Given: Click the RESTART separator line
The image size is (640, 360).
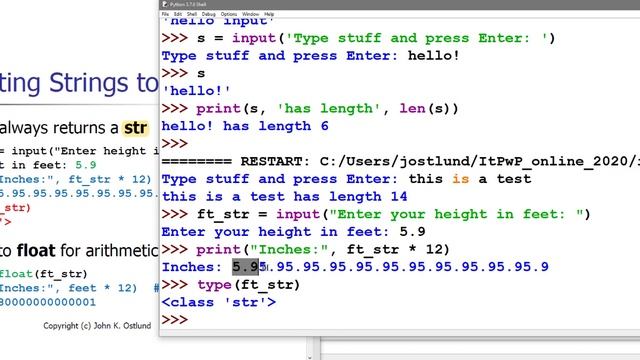Looking at the screenshot, I should (x=400, y=162).
